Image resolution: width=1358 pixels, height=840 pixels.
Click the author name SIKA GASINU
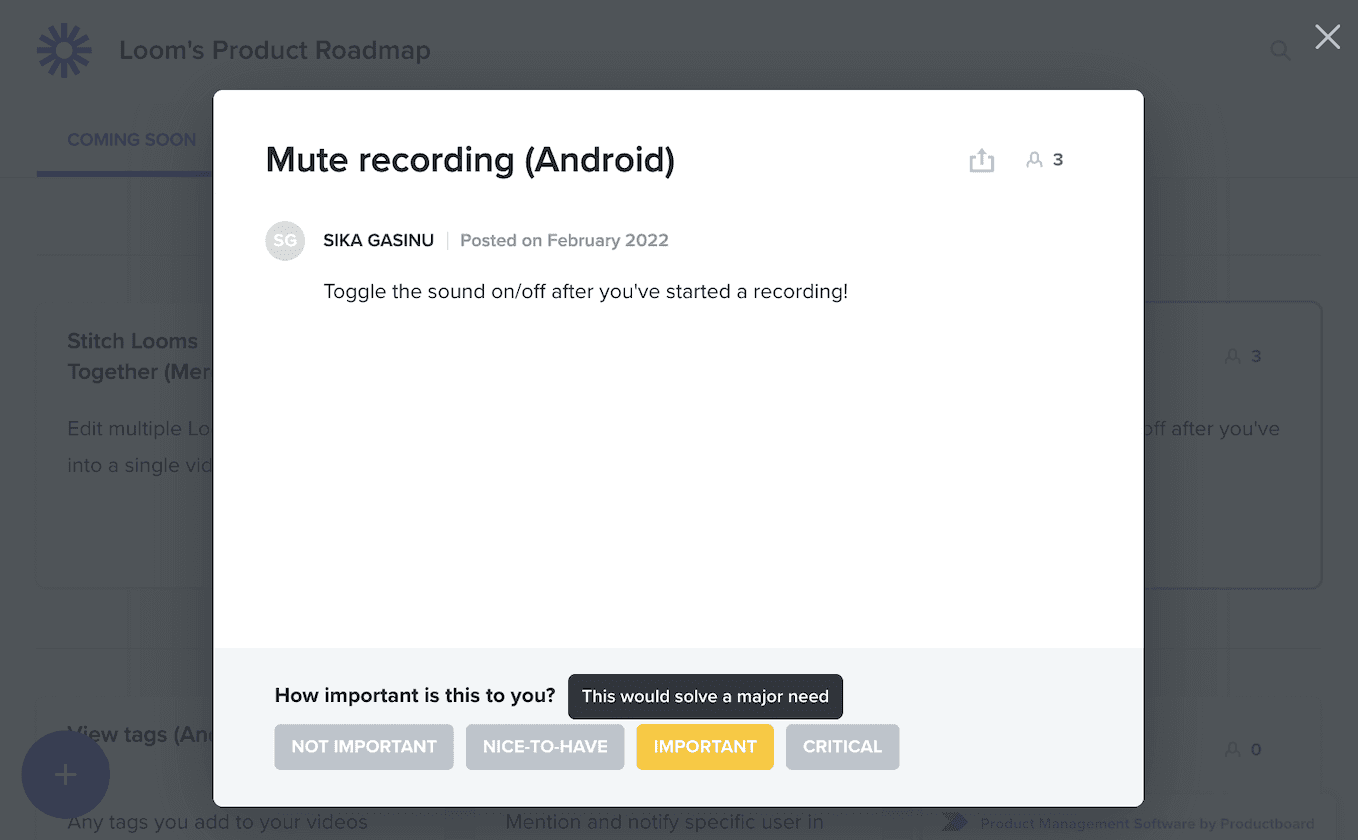click(379, 241)
